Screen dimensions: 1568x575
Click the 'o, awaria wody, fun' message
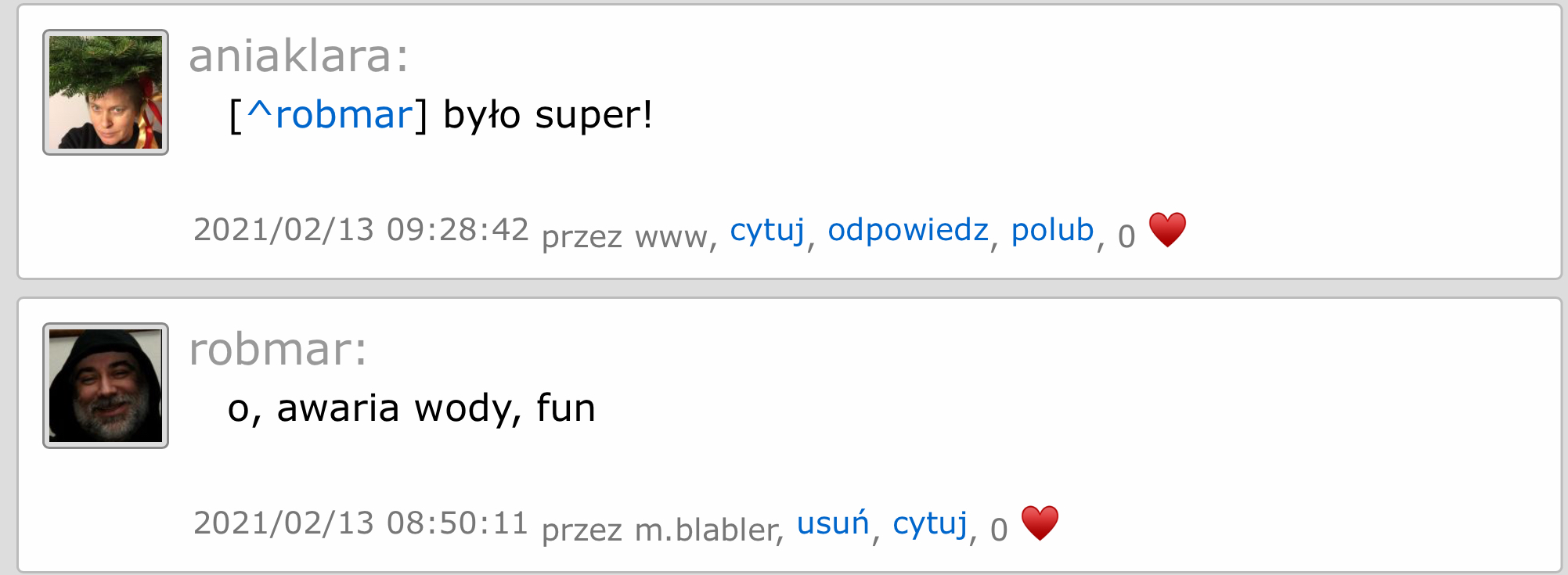[x=412, y=408]
